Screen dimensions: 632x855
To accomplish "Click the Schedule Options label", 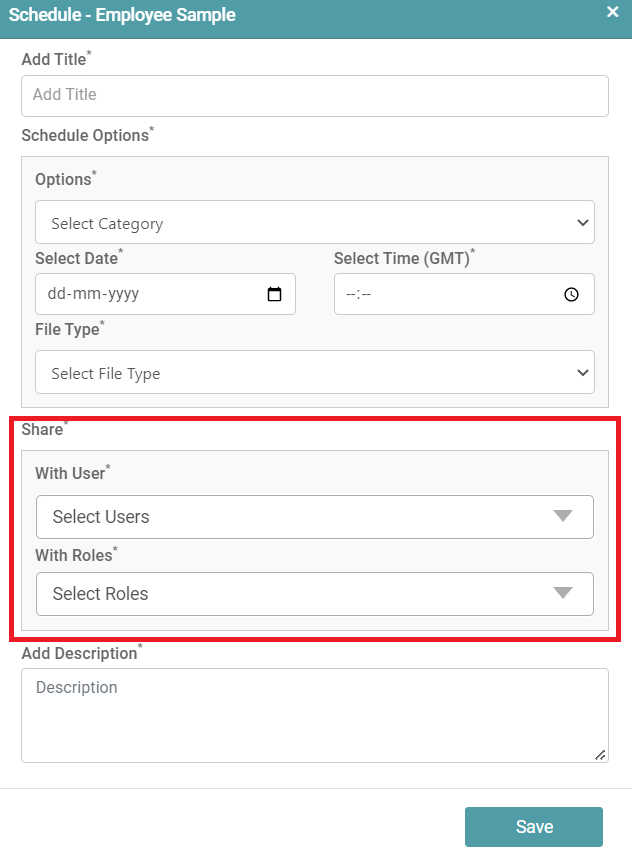I will (85, 136).
